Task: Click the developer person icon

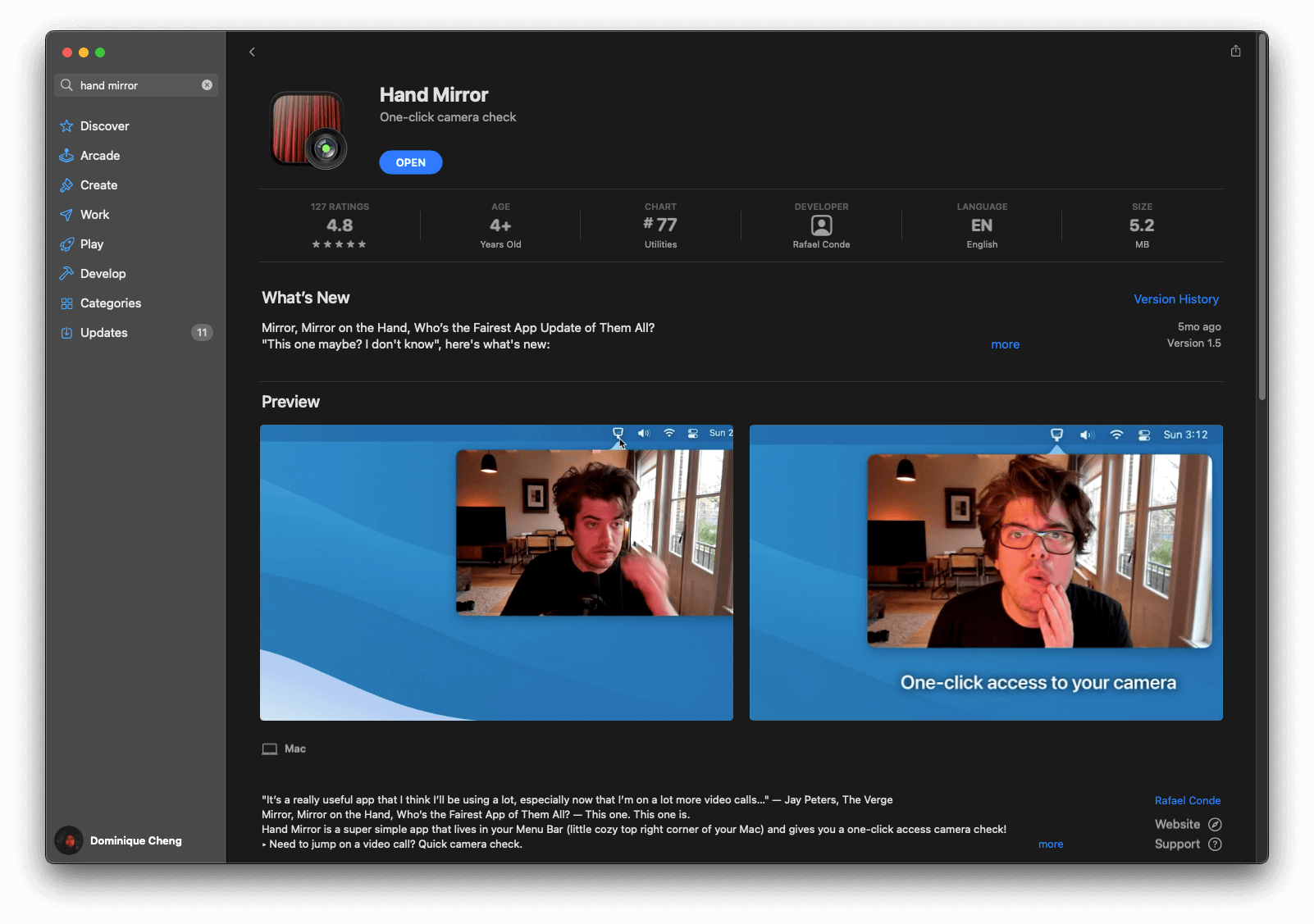Action: pos(821,225)
